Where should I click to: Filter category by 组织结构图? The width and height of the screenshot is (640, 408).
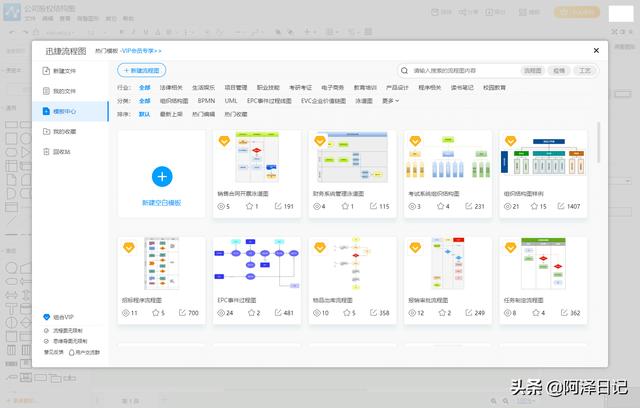point(174,101)
